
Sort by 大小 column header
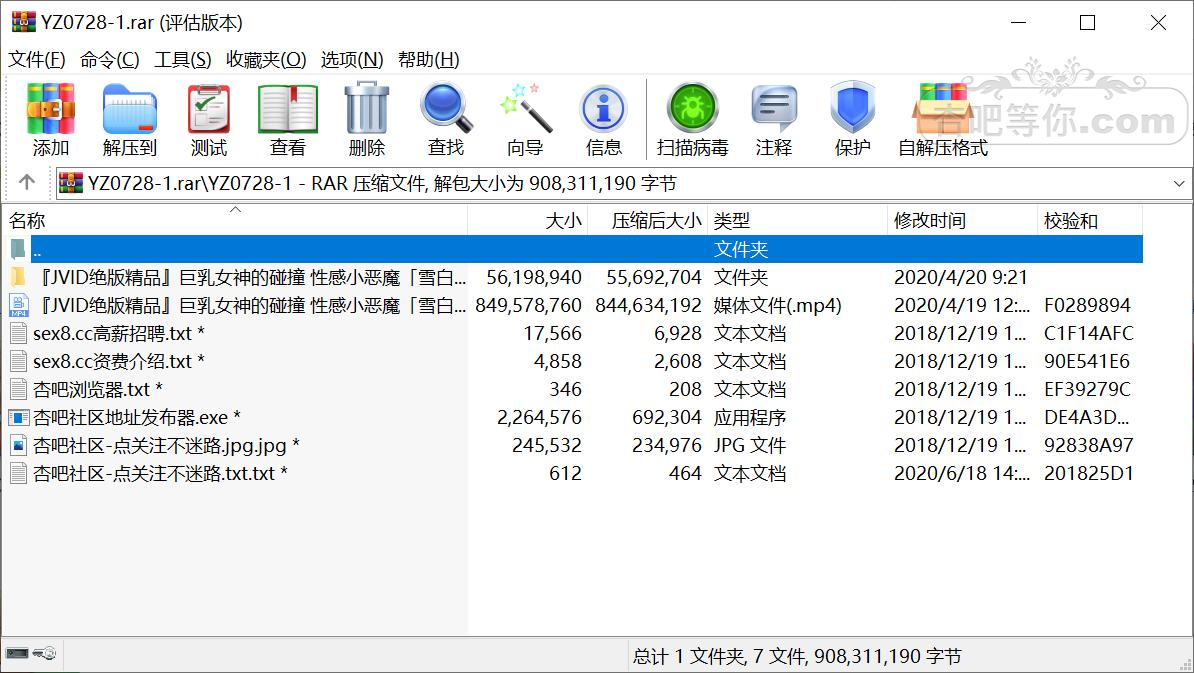click(x=528, y=221)
